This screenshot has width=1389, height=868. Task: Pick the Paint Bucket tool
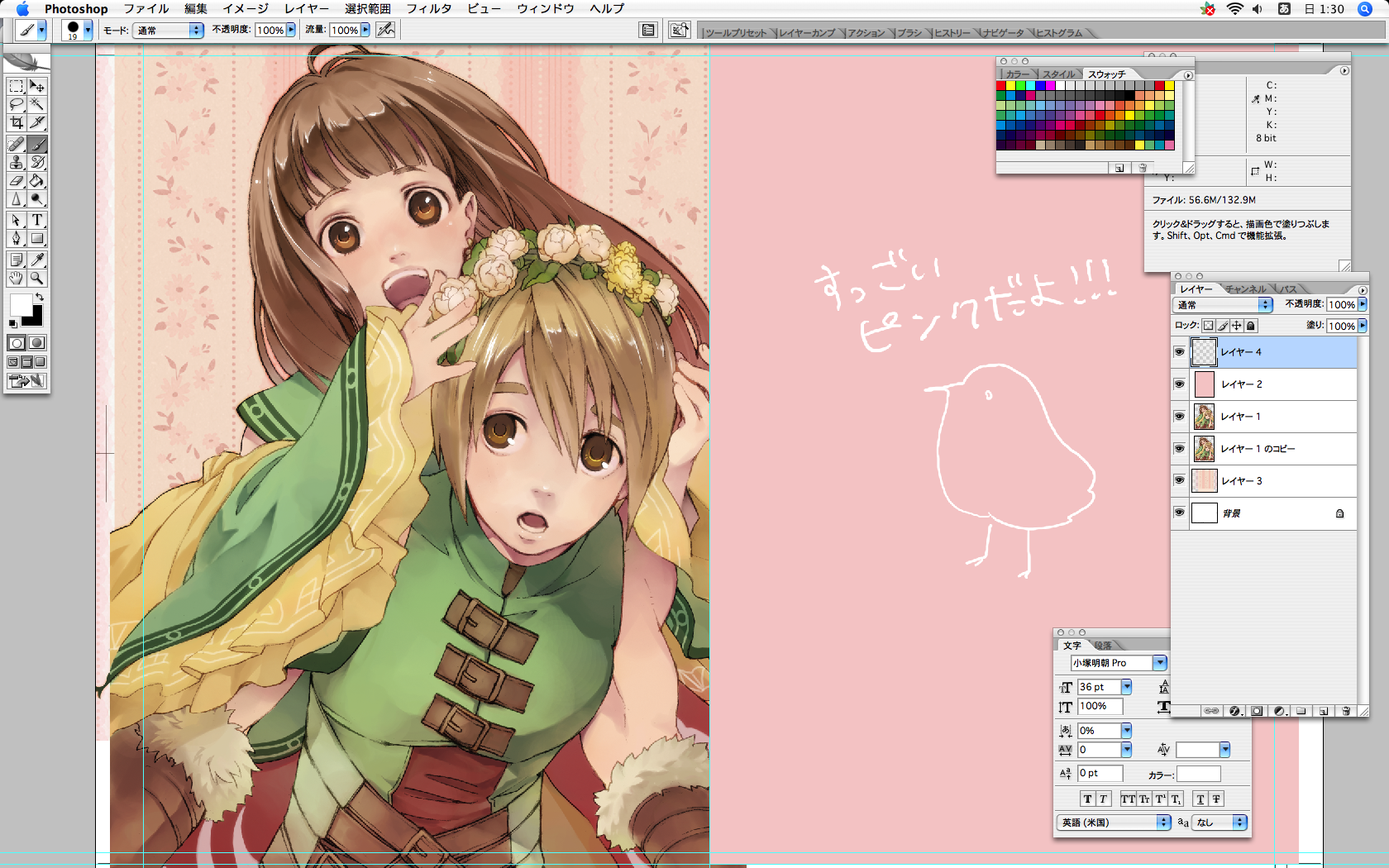(37, 181)
